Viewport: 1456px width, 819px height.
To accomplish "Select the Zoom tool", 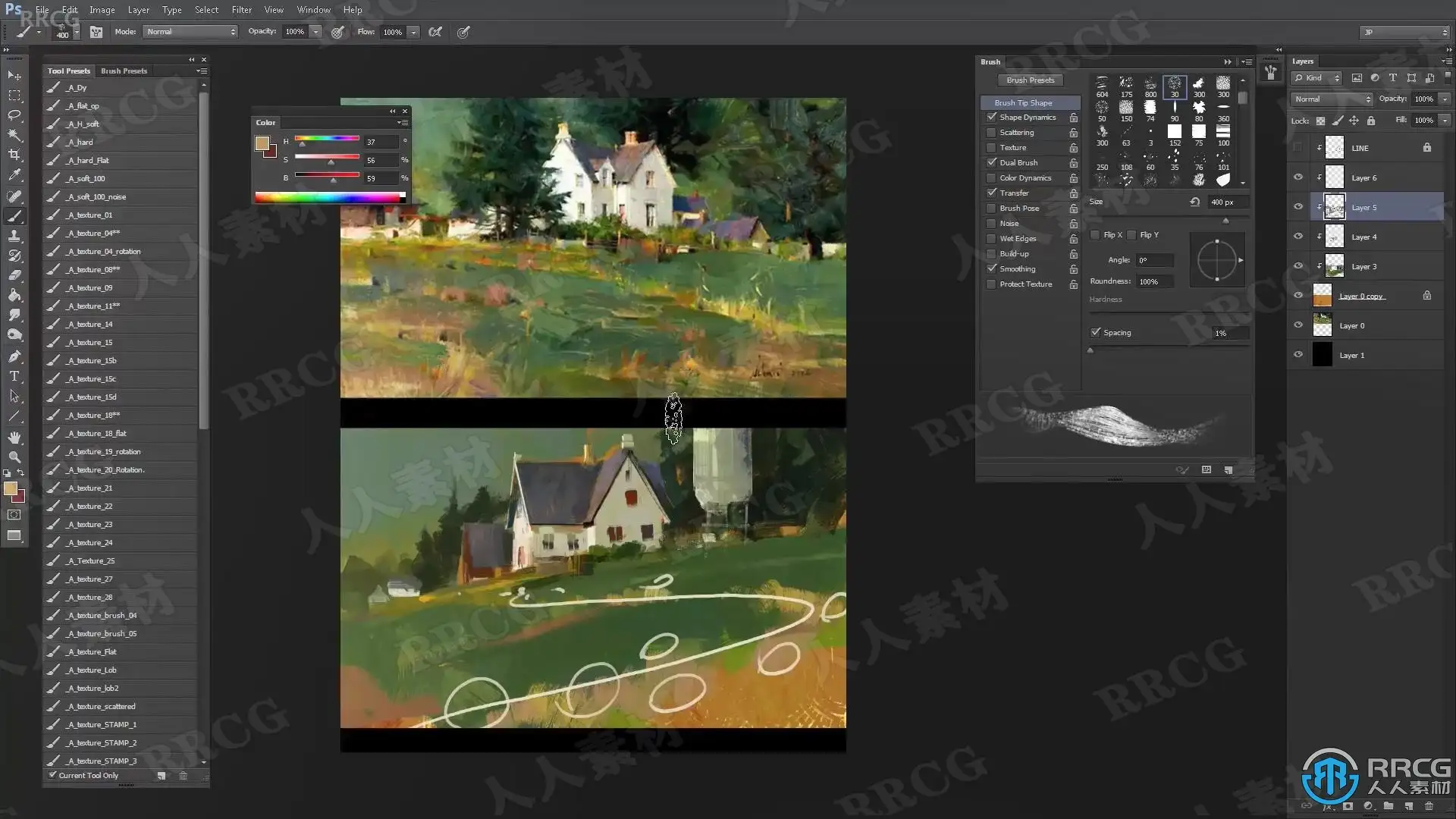I will coord(14,457).
